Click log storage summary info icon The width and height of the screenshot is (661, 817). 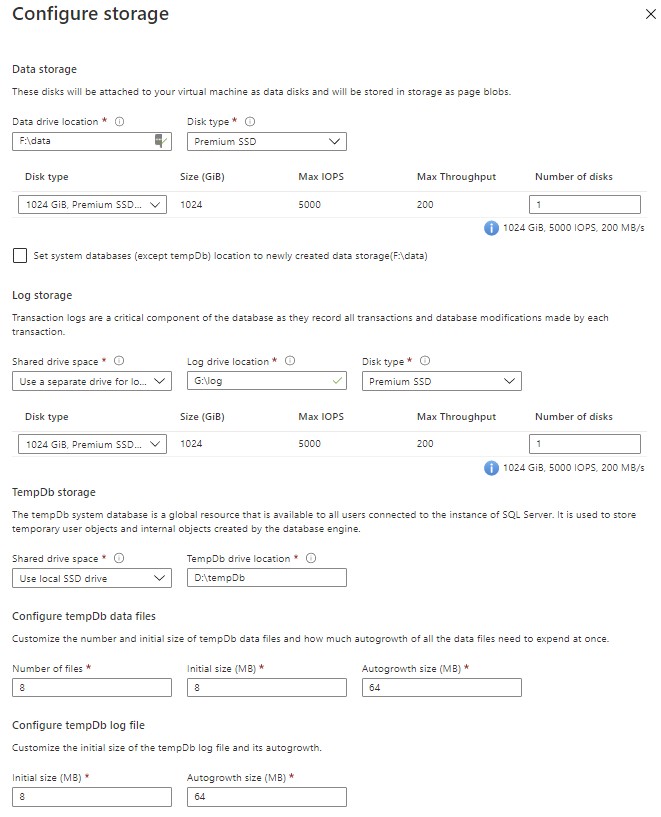tap(491, 468)
